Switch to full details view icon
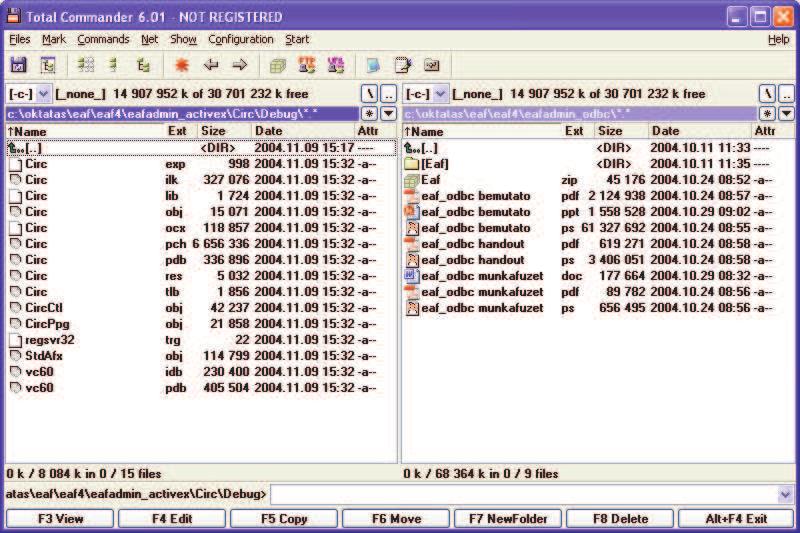Image resolution: width=800 pixels, height=533 pixels. (x=114, y=65)
